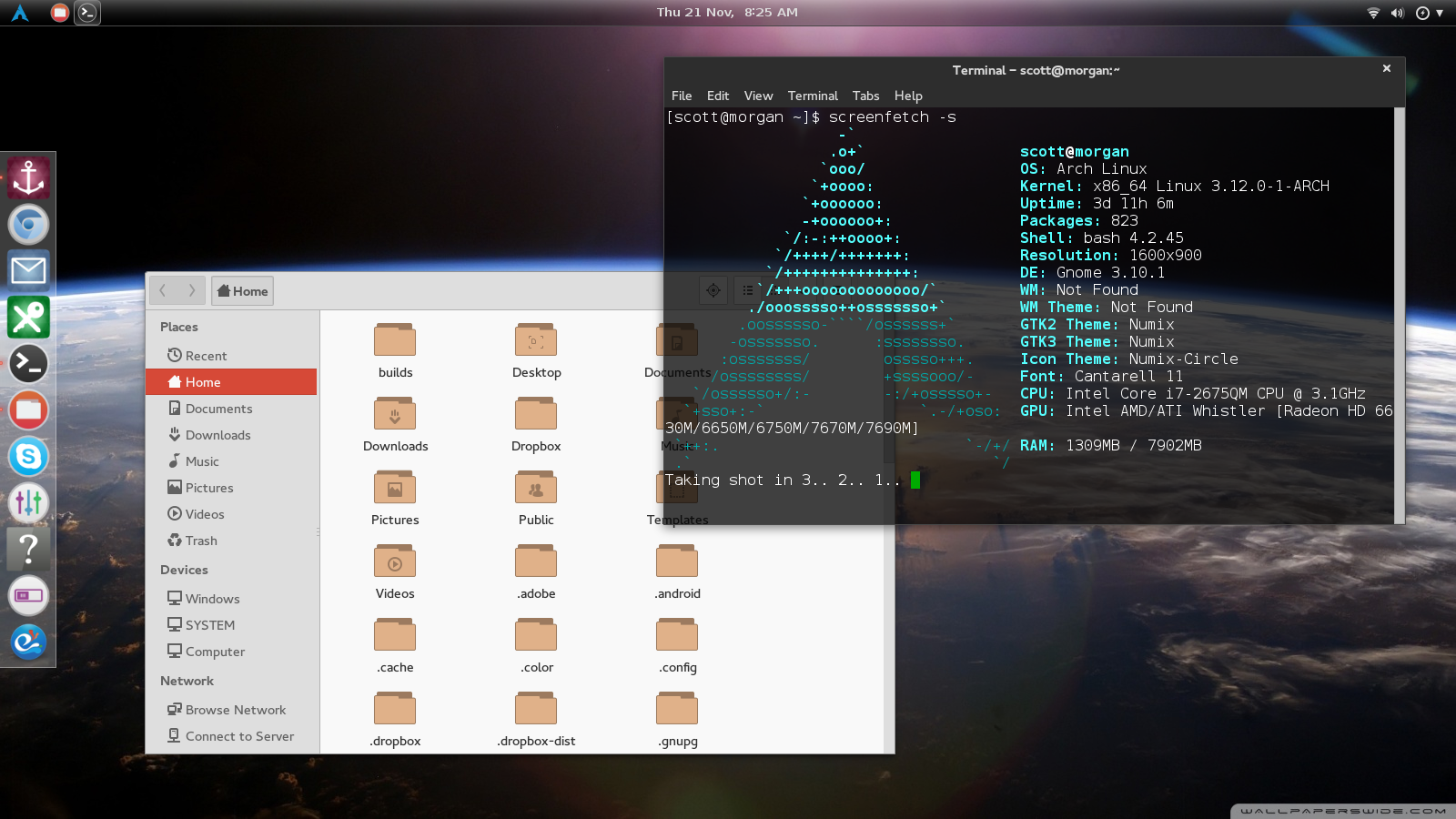Open the anchor app in the dock
This screenshot has height=819, width=1456.
click(28, 177)
